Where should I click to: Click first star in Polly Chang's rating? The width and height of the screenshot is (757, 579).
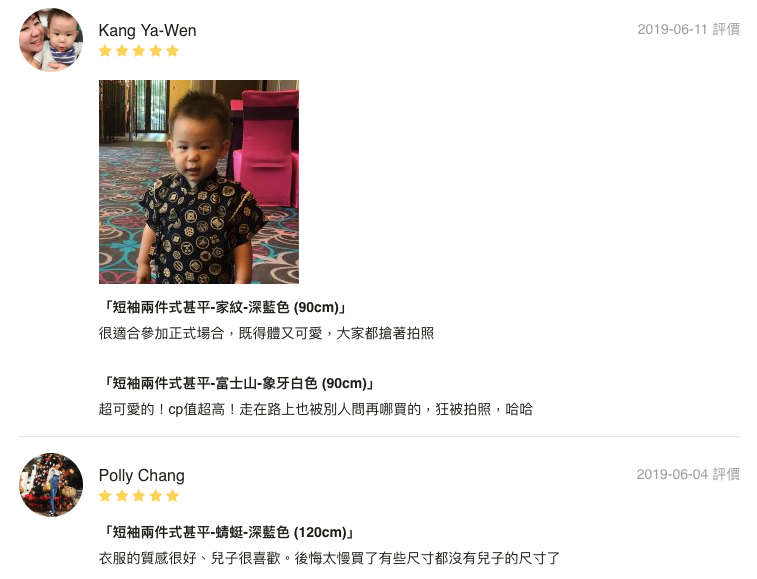click(105, 496)
